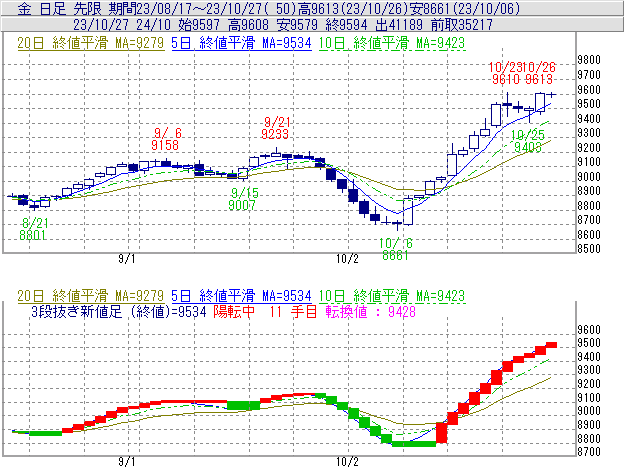
Task: Click the 10/26 9613 high label
Action: tap(539, 73)
